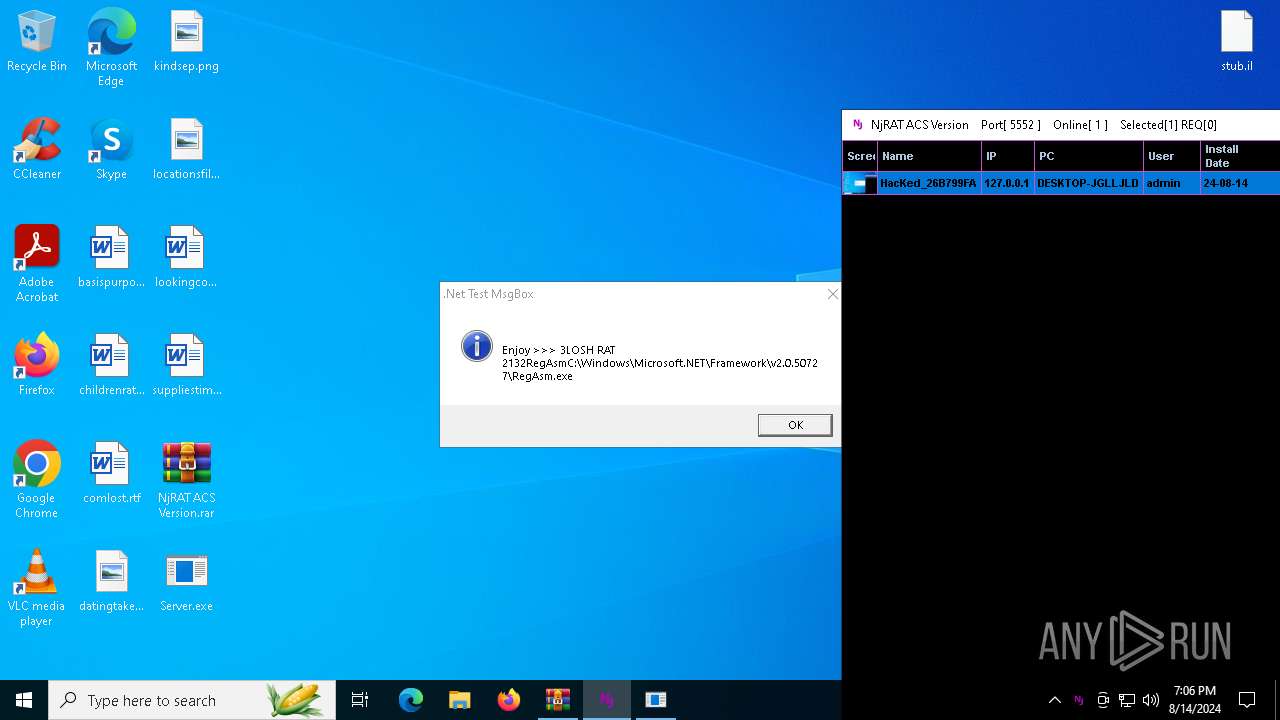Switch to NjRAT taskbar button
The image size is (1280, 720).
click(x=607, y=700)
